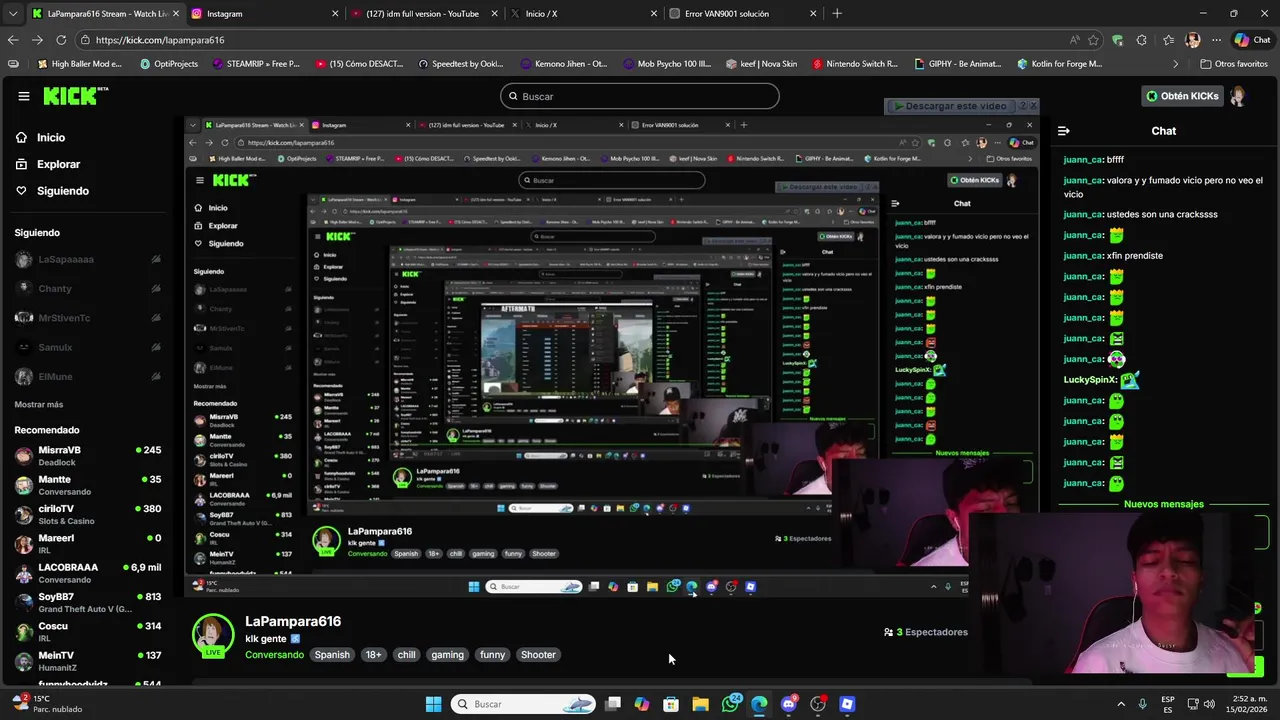Open browser extensions puzzle icon
1280x720 pixels.
click(x=1142, y=40)
